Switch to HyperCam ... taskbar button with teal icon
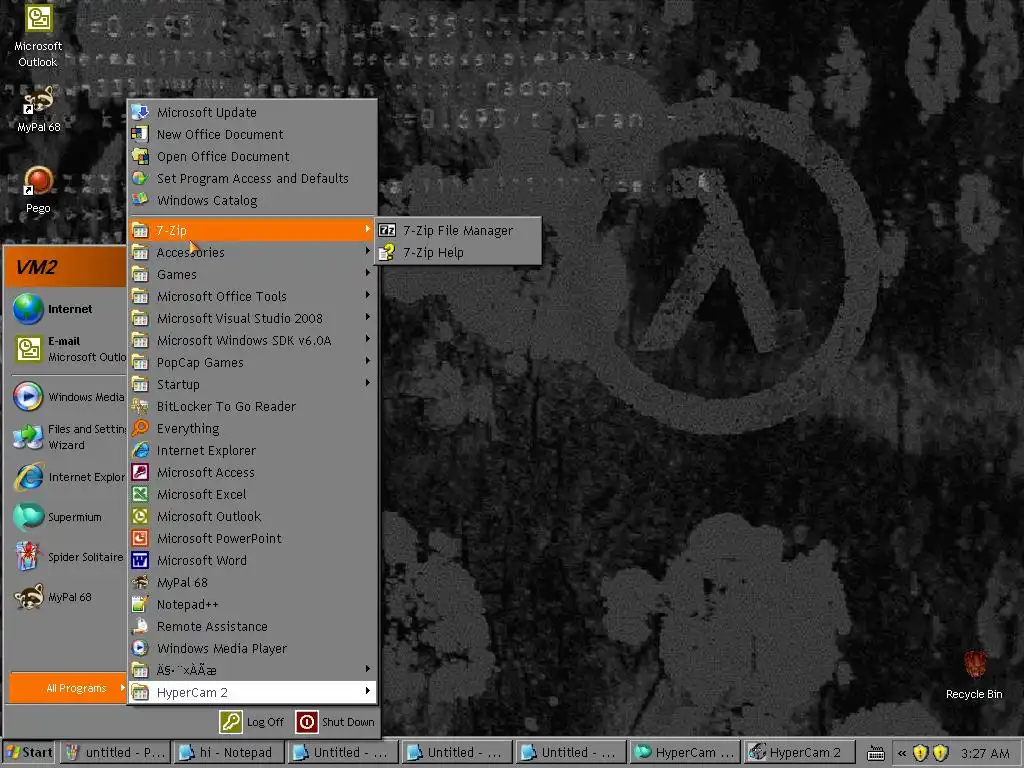The image size is (1024, 768). [685, 752]
